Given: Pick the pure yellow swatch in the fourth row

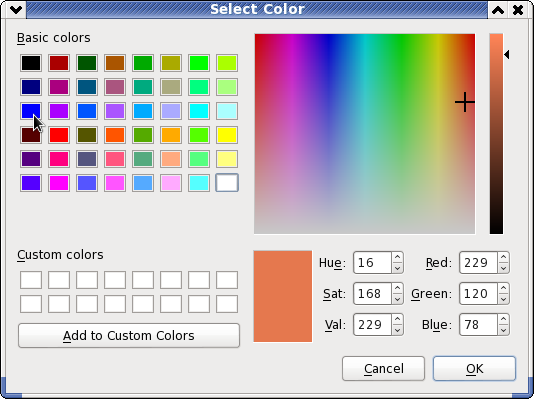Looking at the screenshot, I should [227, 135].
